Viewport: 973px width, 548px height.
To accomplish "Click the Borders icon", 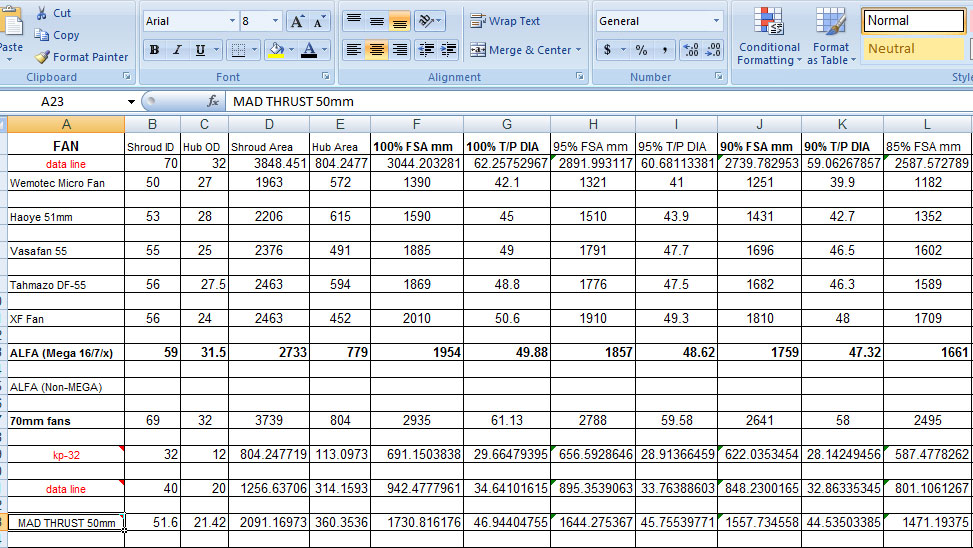I will [238, 50].
